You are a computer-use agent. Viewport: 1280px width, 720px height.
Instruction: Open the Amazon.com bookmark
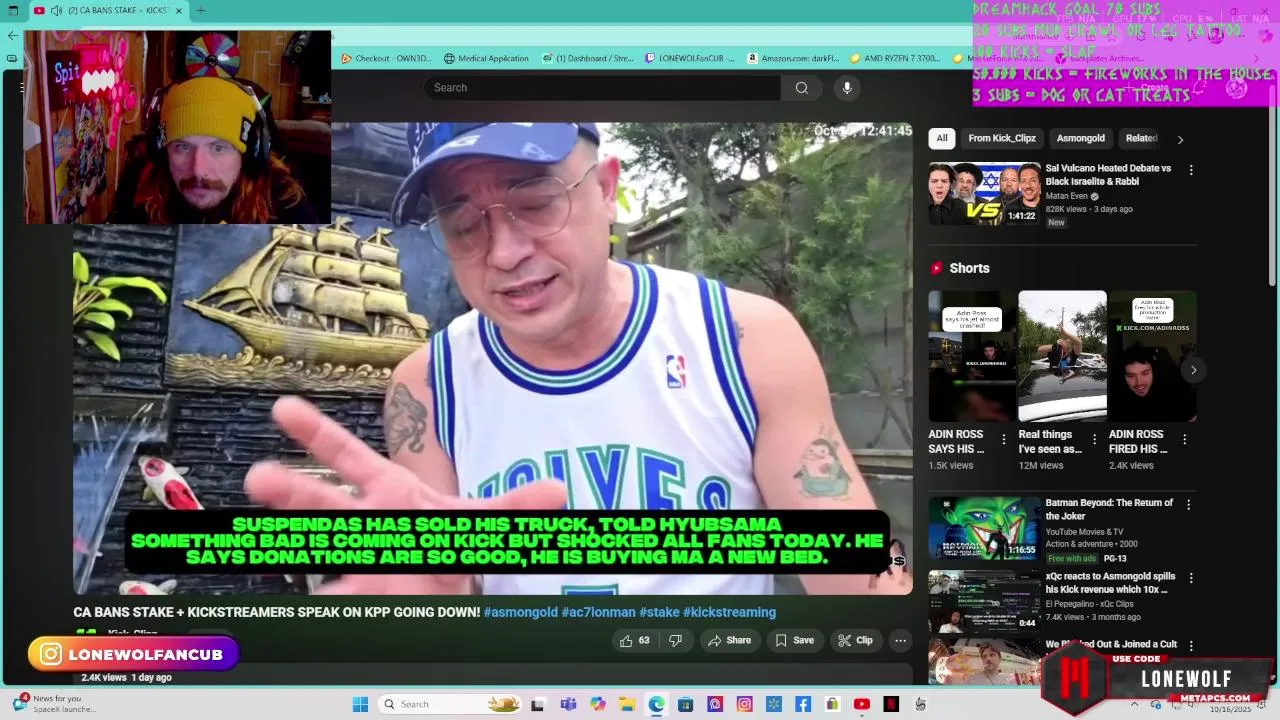pyautogui.click(x=793, y=59)
